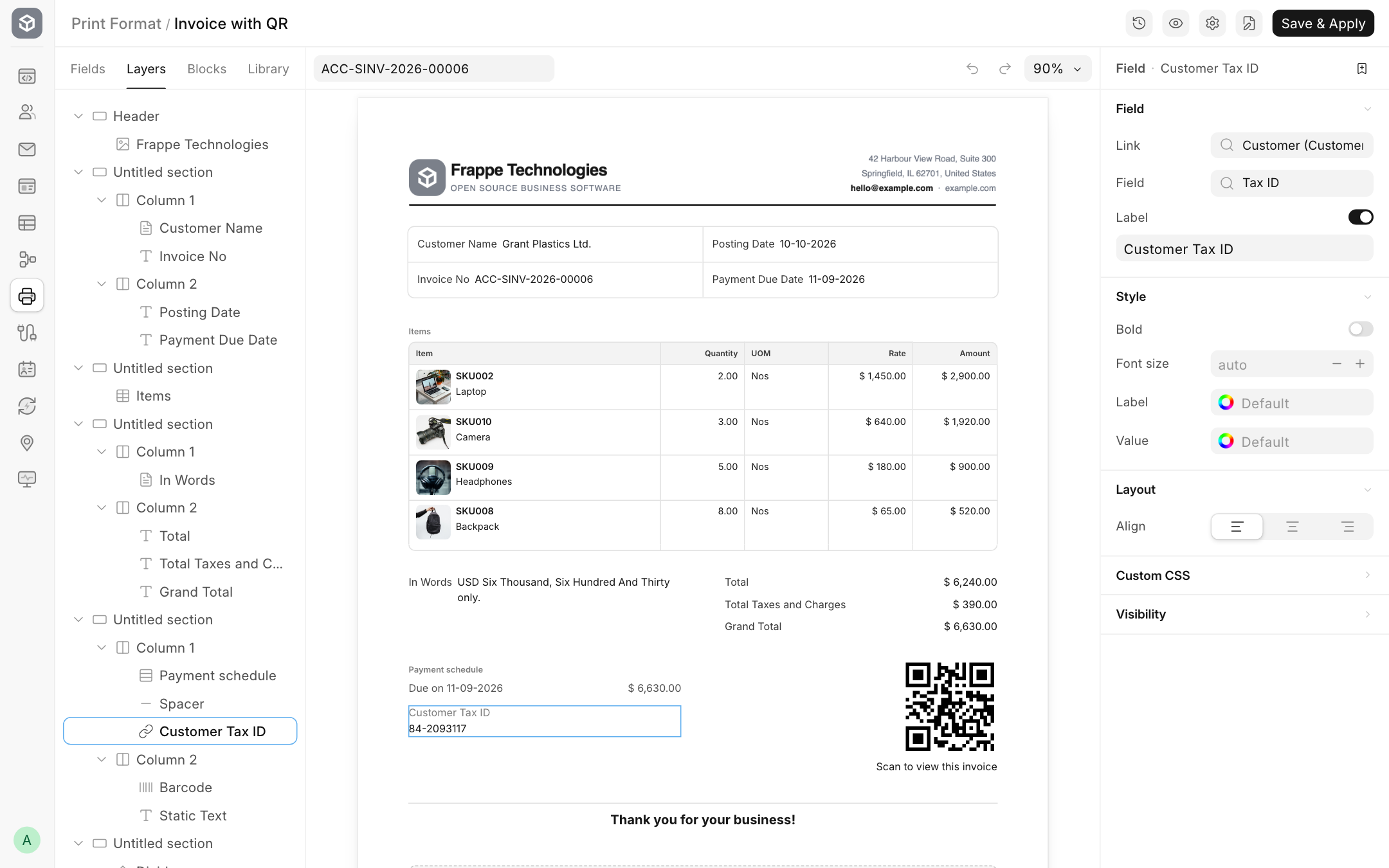1389x868 pixels.
Task: Toggle the Label switch off
Action: click(x=1361, y=217)
